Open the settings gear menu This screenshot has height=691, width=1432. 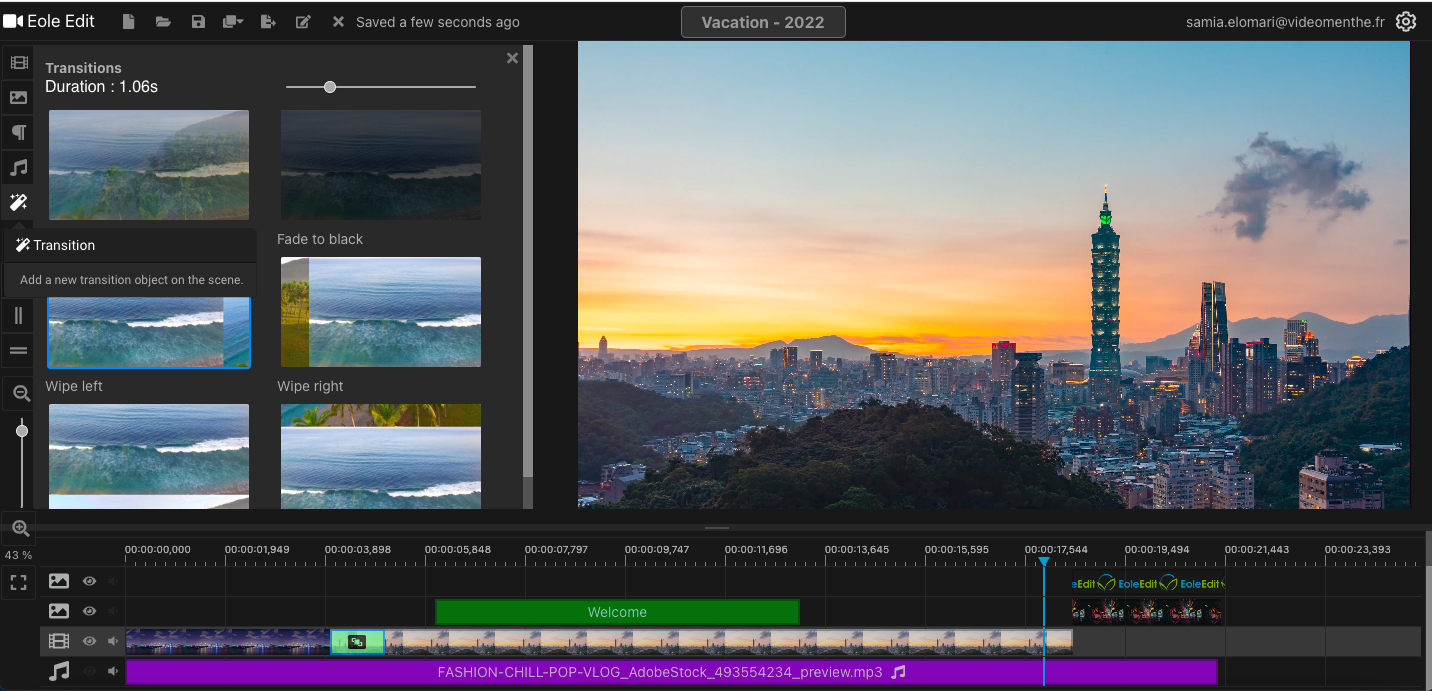click(1406, 21)
